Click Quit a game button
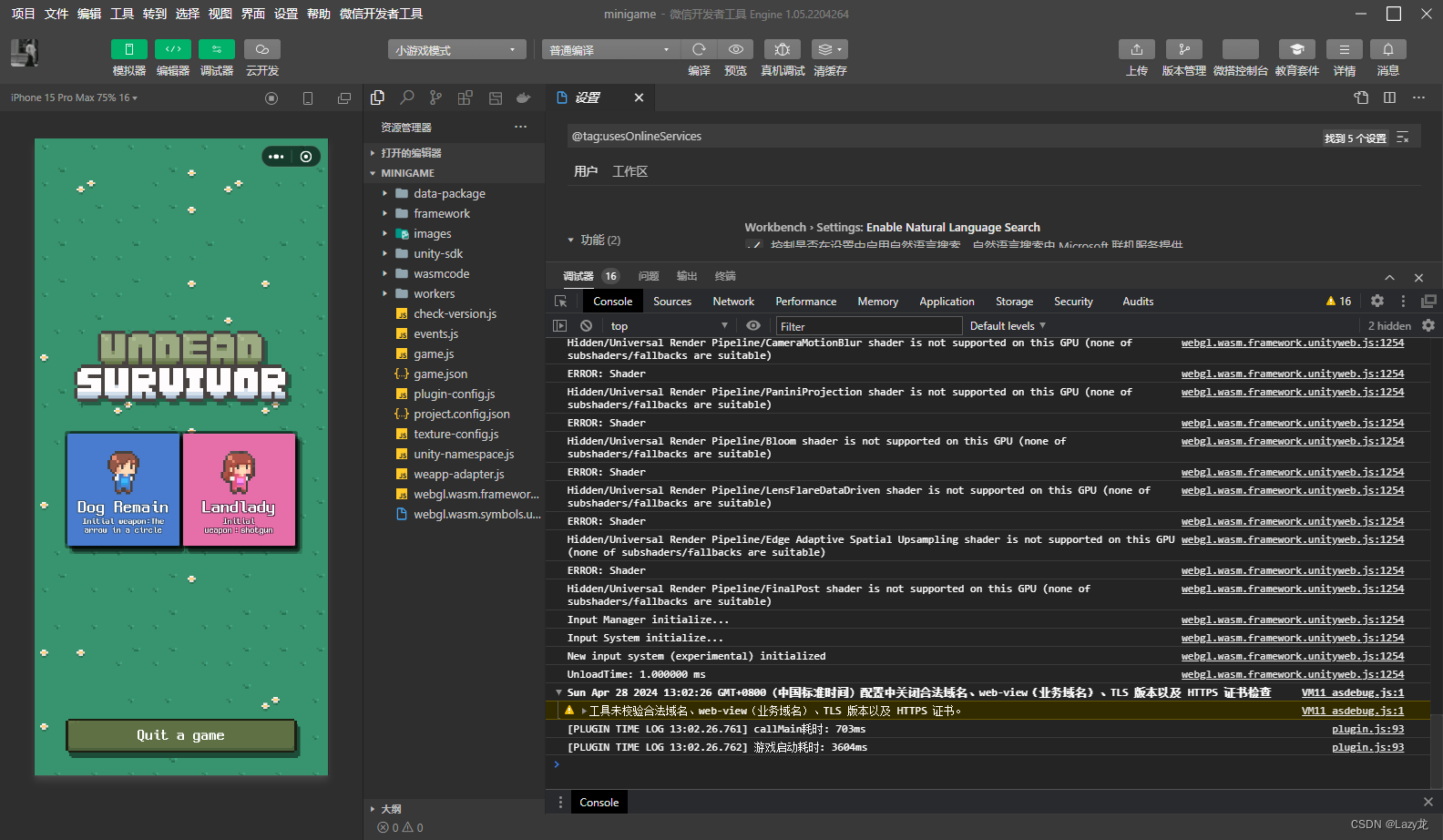This screenshot has height=840, width=1443. [180, 735]
